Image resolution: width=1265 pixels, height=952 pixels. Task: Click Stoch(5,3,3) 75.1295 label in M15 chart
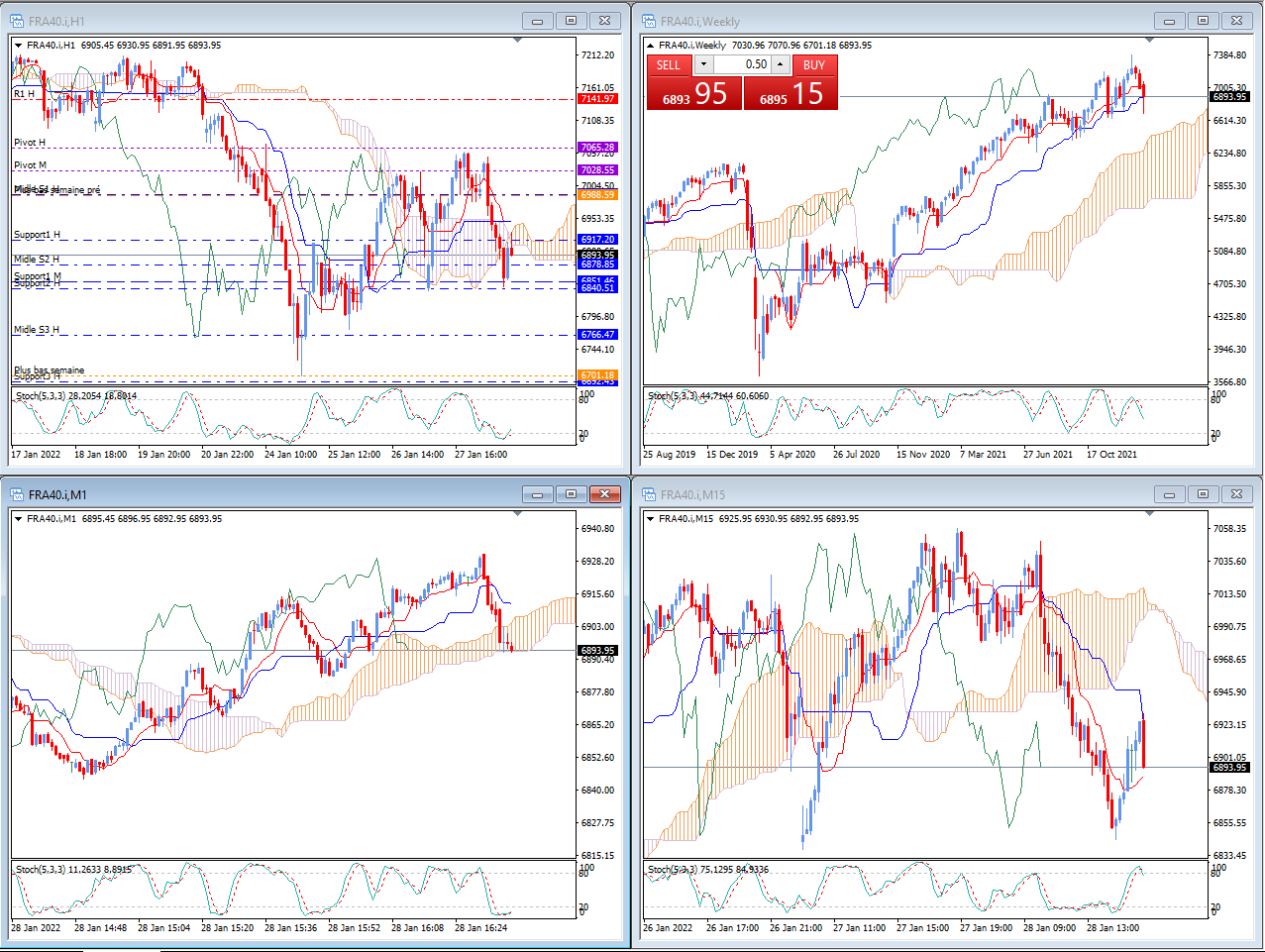[x=708, y=870]
